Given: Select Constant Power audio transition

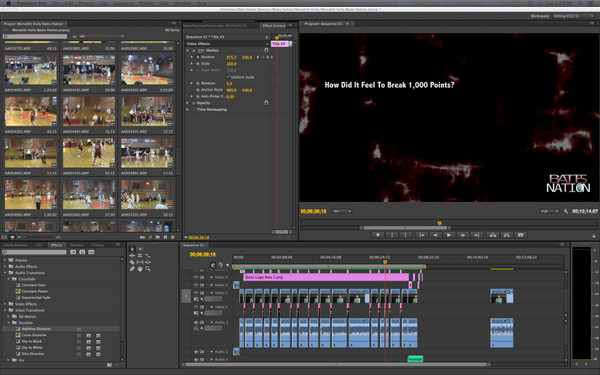Looking at the screenshot, I should click(35, 291).
